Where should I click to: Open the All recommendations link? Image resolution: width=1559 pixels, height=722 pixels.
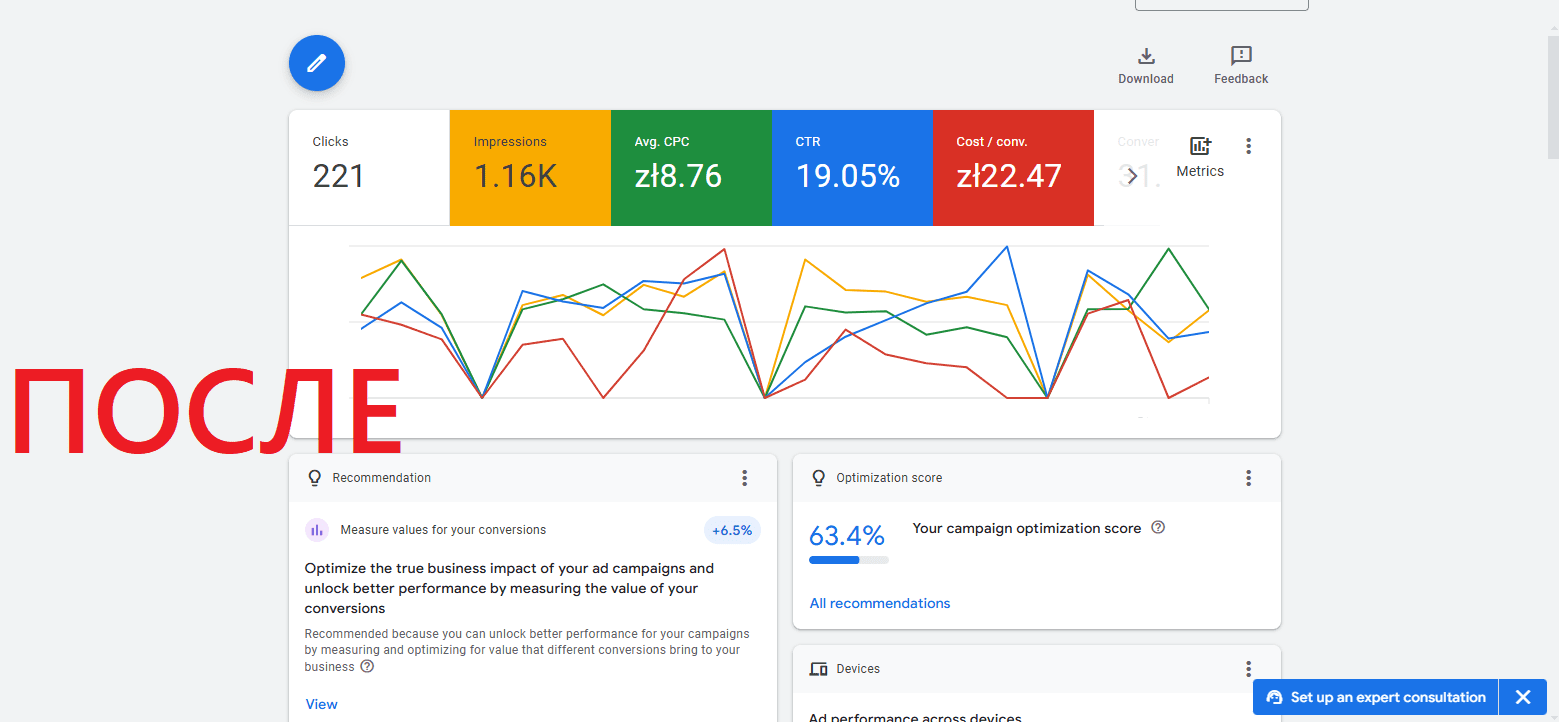880,603
